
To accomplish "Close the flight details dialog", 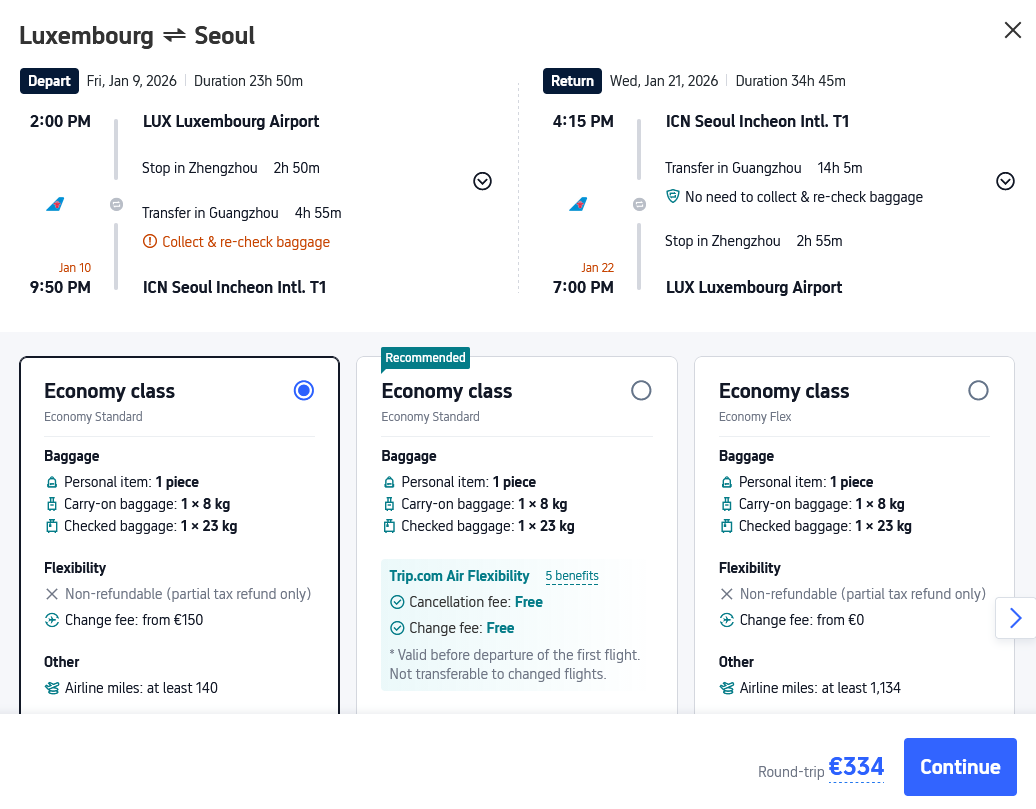I will click(x=1012, y=30).
